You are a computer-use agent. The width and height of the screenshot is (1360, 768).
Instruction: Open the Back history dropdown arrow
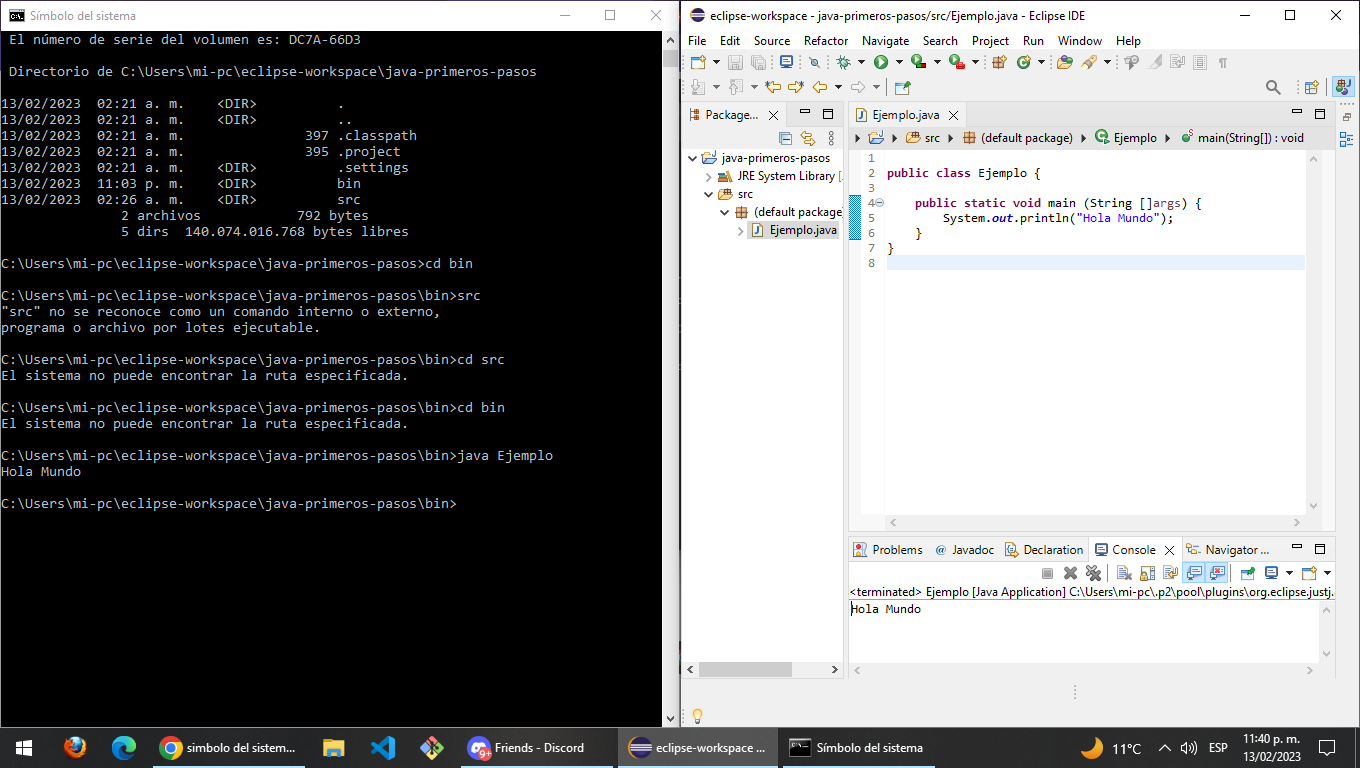pyautogui.click(x=839, y=87)
